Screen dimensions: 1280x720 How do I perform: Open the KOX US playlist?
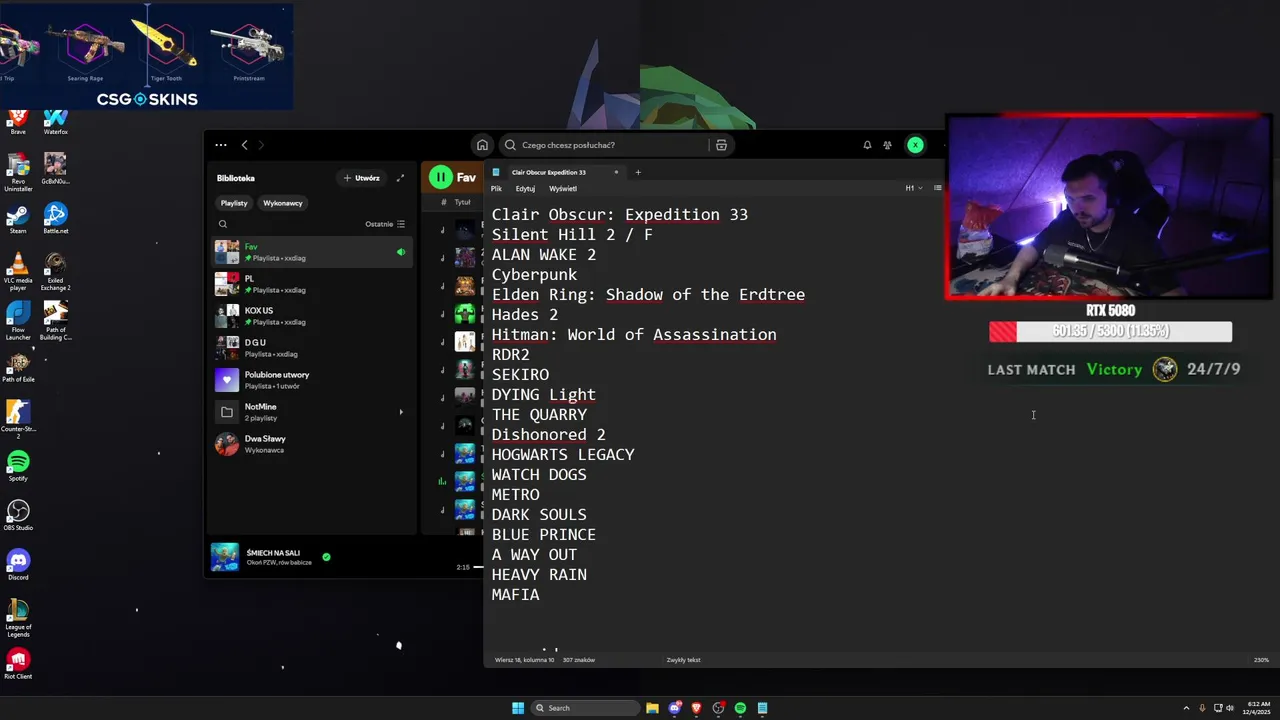click(x=313, y=316)
